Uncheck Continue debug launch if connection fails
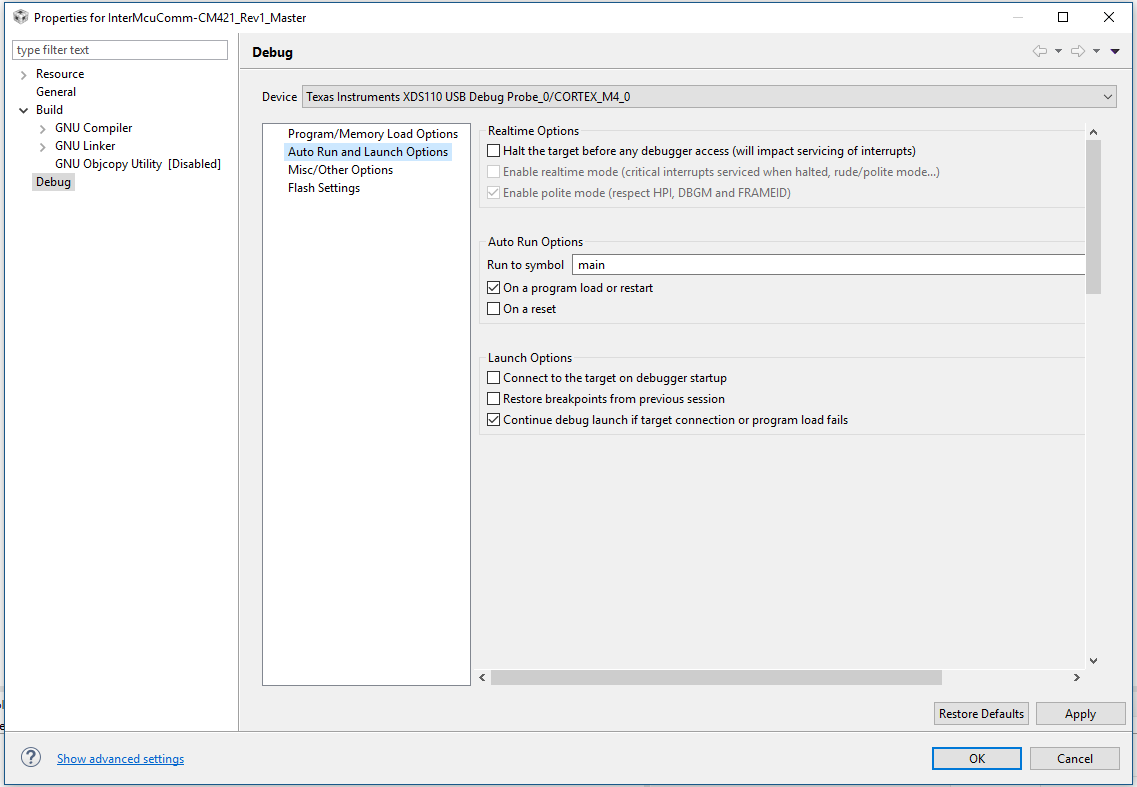Screen dimensions: 1137x787 pos(494,420)
